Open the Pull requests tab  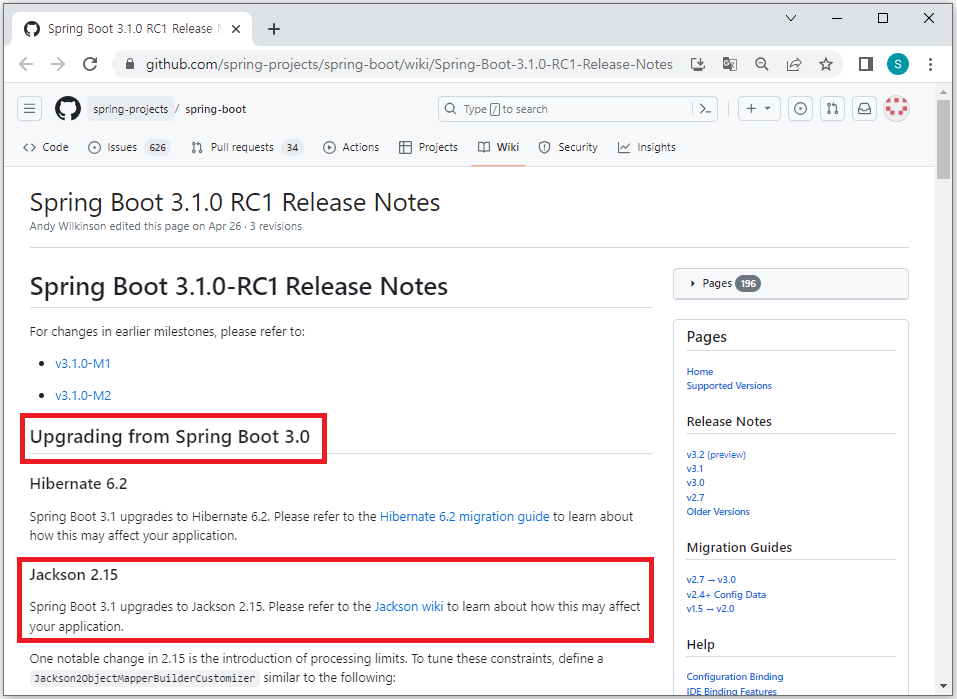coord(247,147)
